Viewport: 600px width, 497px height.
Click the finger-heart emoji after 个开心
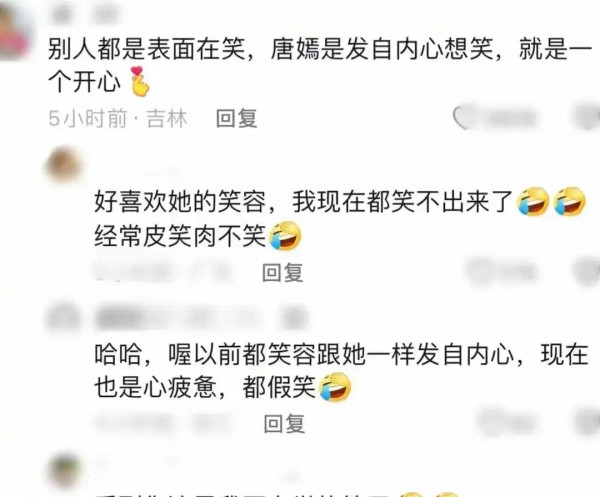click(139, 81)
